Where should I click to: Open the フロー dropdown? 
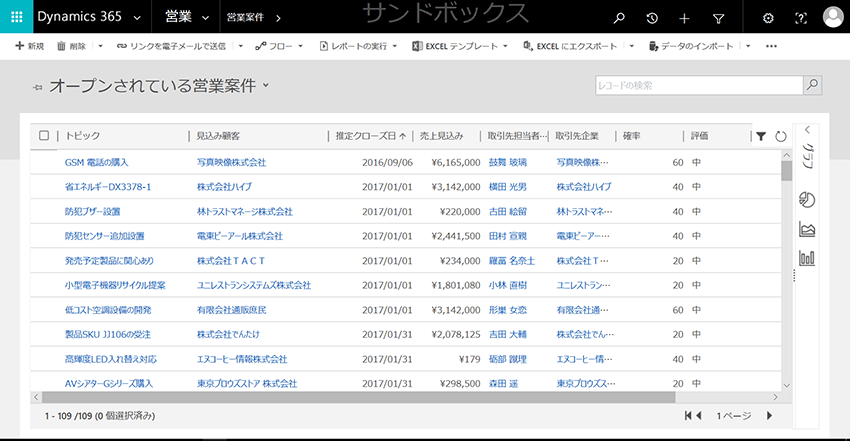click(x=279, y=46)
